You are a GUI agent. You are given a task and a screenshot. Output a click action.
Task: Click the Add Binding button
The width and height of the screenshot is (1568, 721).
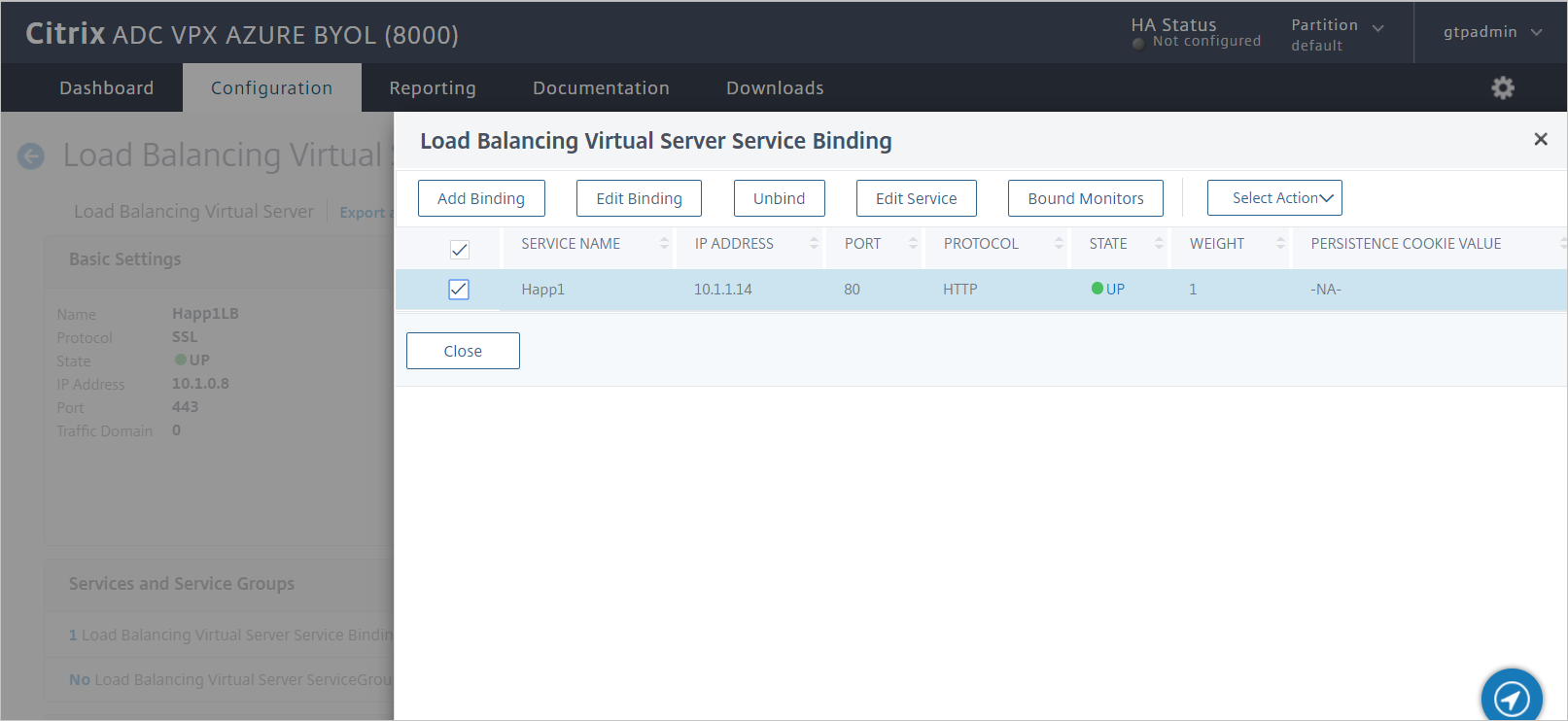coord(481,198)
